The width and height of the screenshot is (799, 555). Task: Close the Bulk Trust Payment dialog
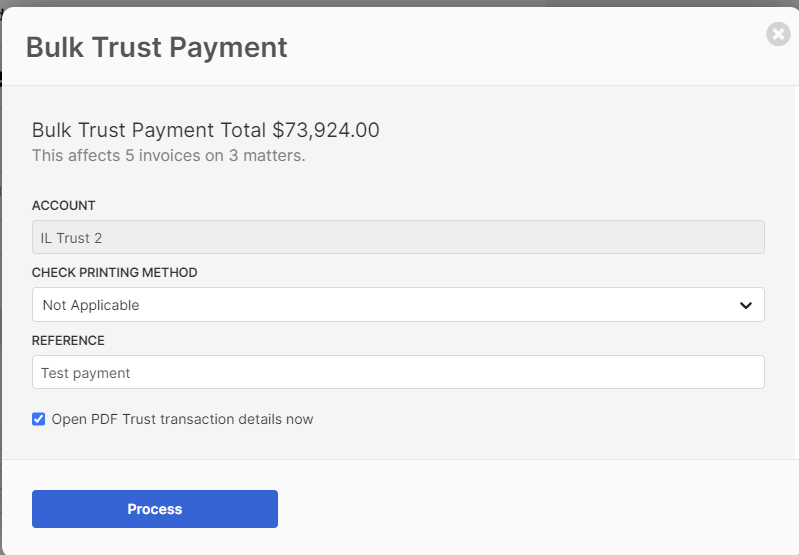[778, 34]
